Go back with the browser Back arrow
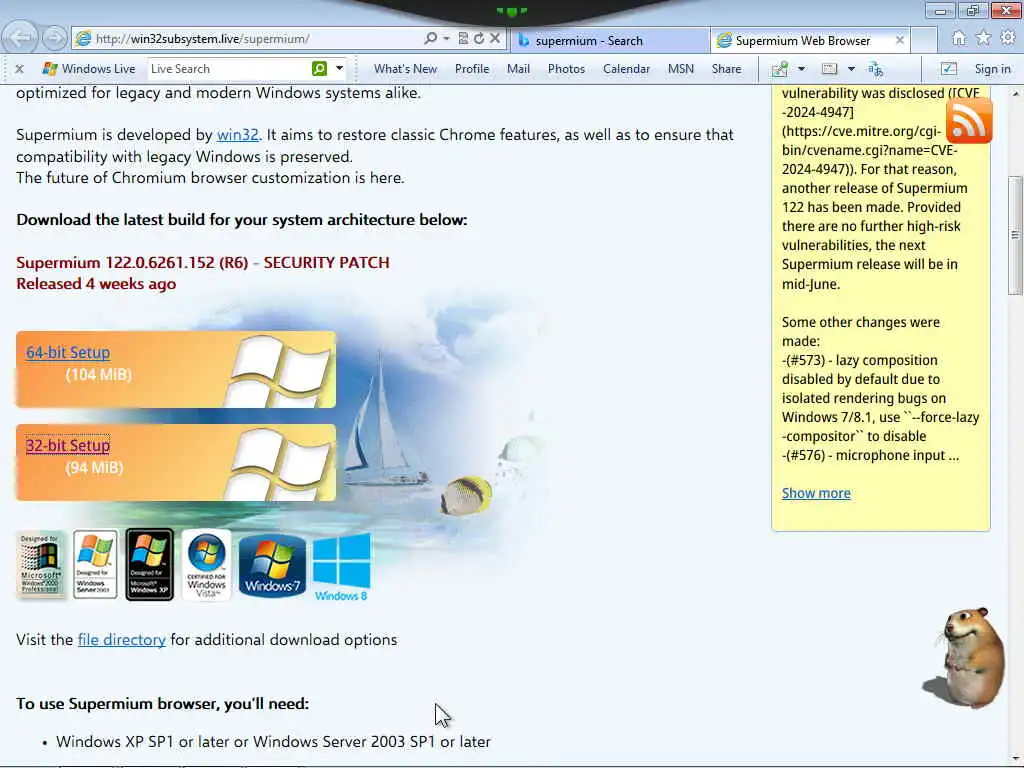Image resolution: width=1024 pixels, height=768 pixels. [x=20, y=37]
